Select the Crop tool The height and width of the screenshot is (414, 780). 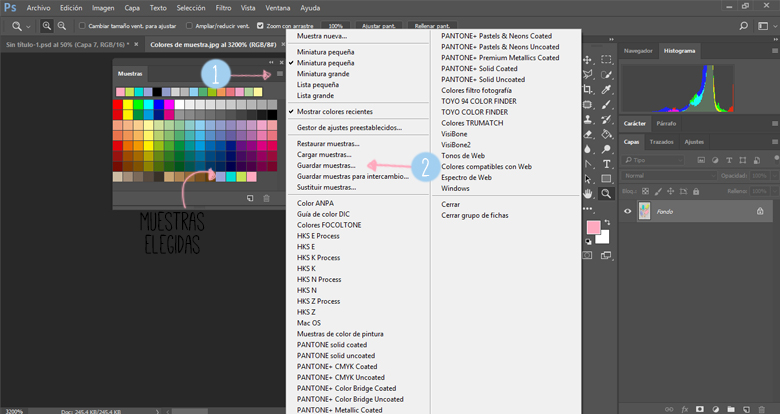[x=587, y=90]
